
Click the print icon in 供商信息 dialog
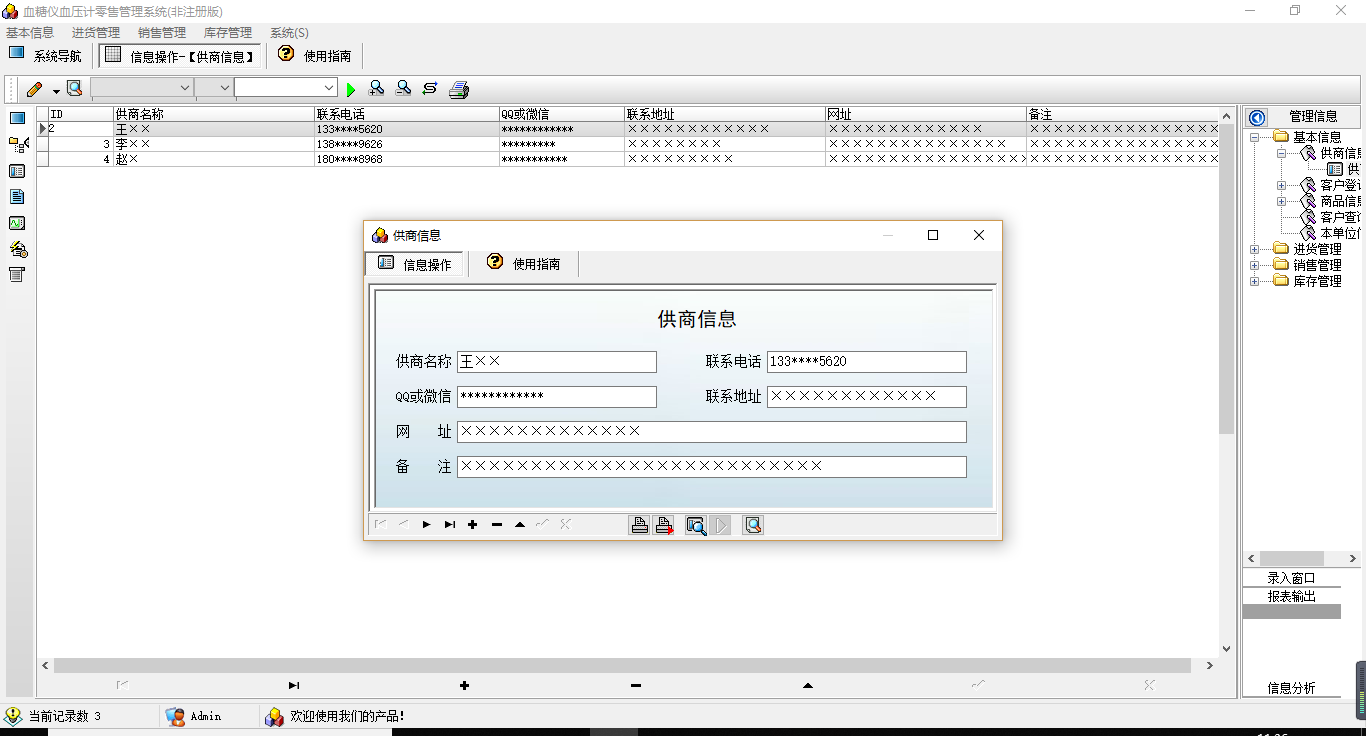tap(640, 525)
